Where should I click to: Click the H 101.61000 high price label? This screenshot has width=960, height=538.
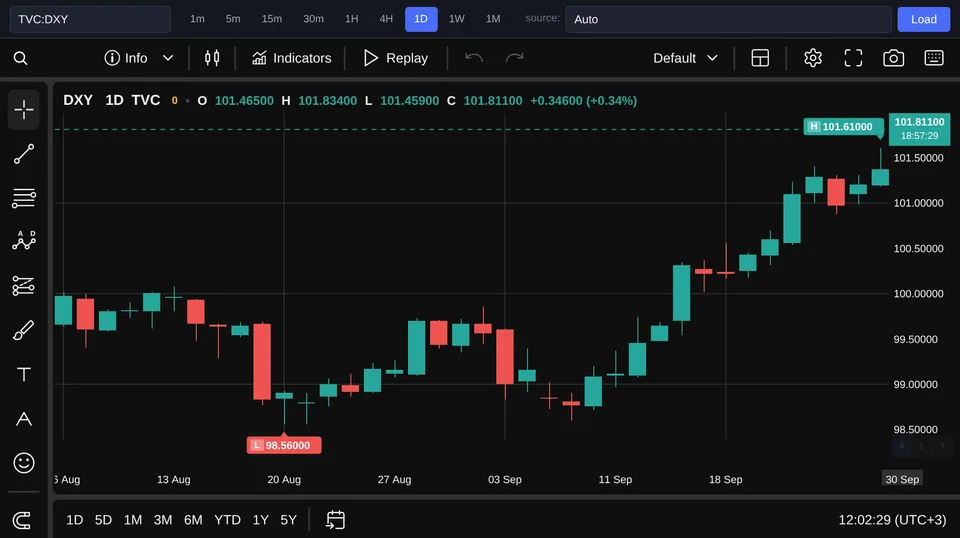tap(843, 127)
